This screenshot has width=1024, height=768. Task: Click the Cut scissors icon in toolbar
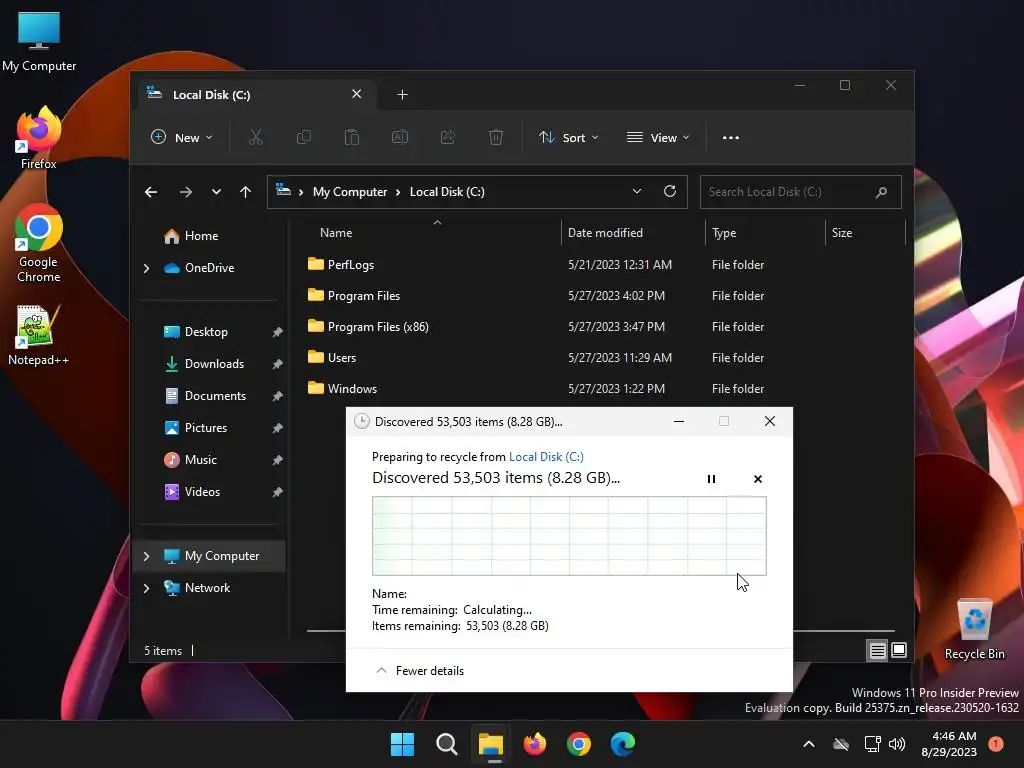255,137
